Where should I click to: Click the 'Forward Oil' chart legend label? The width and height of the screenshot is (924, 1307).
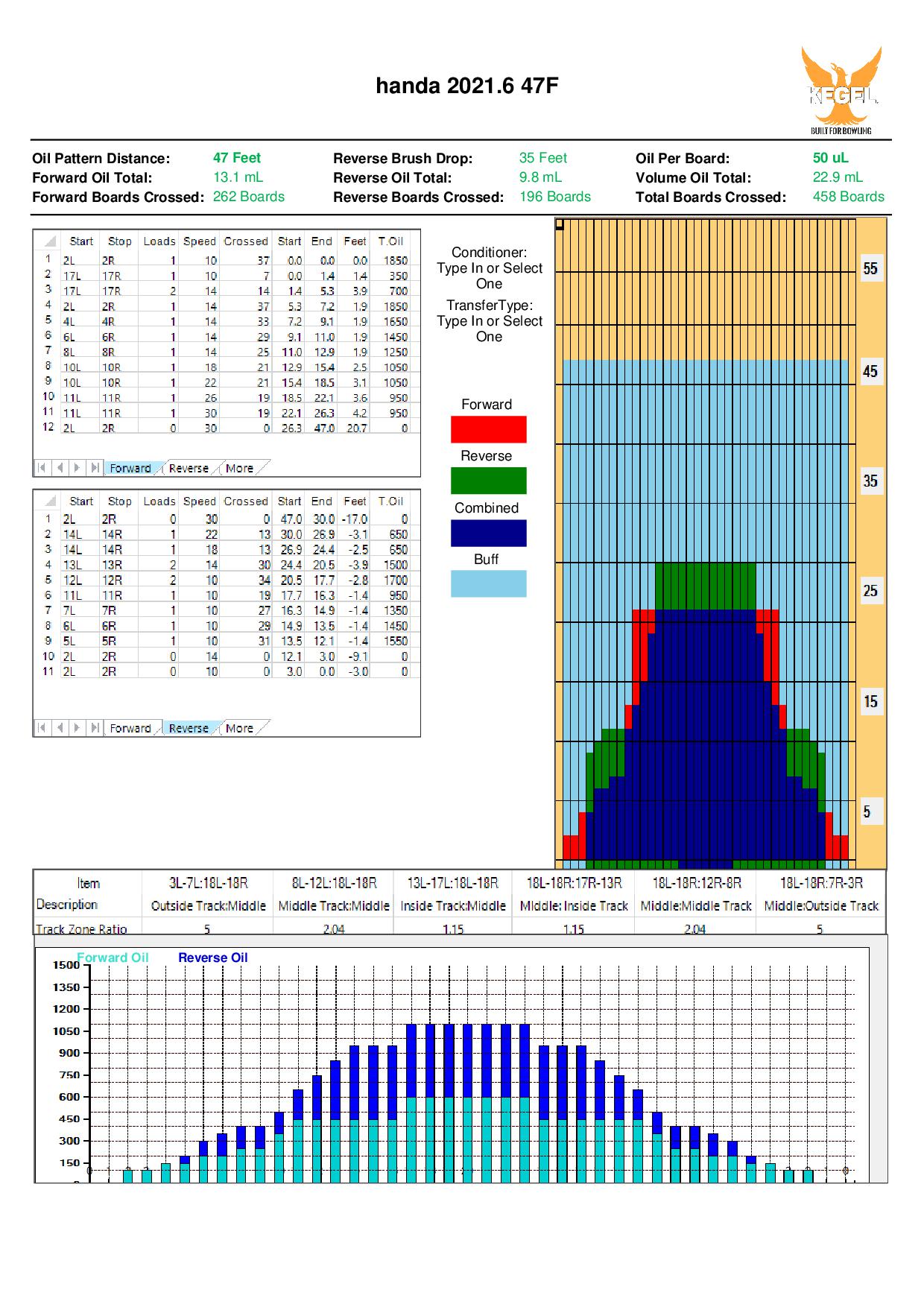pos(113,958)
